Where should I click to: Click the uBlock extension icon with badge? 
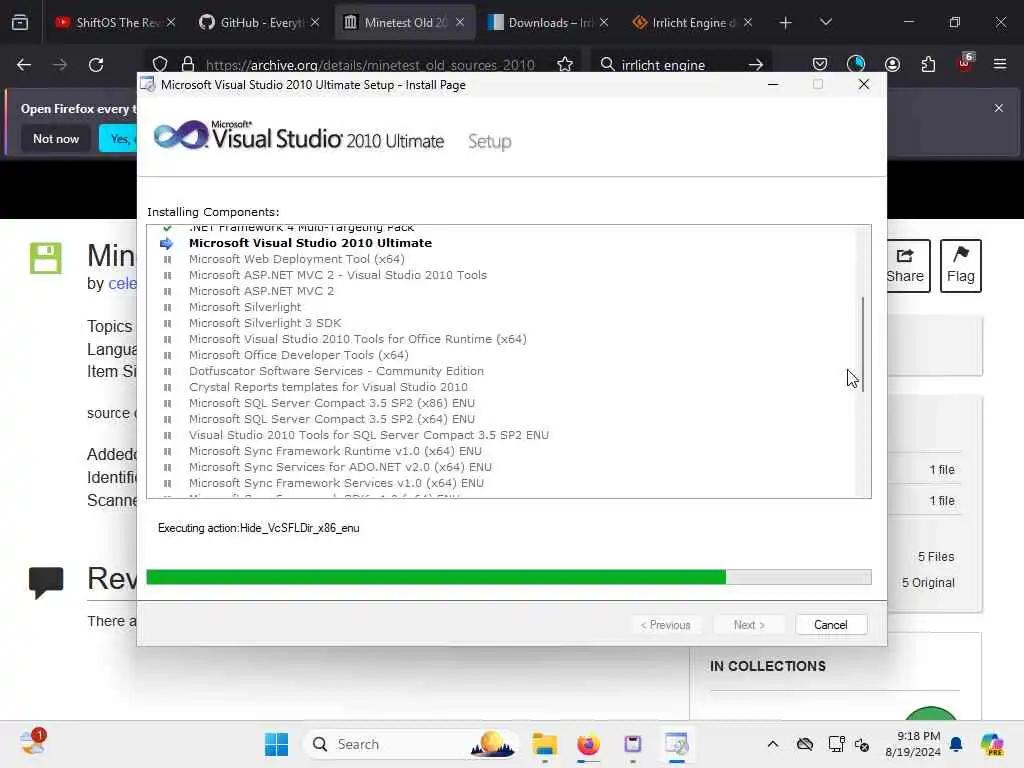tap(965, 63)
